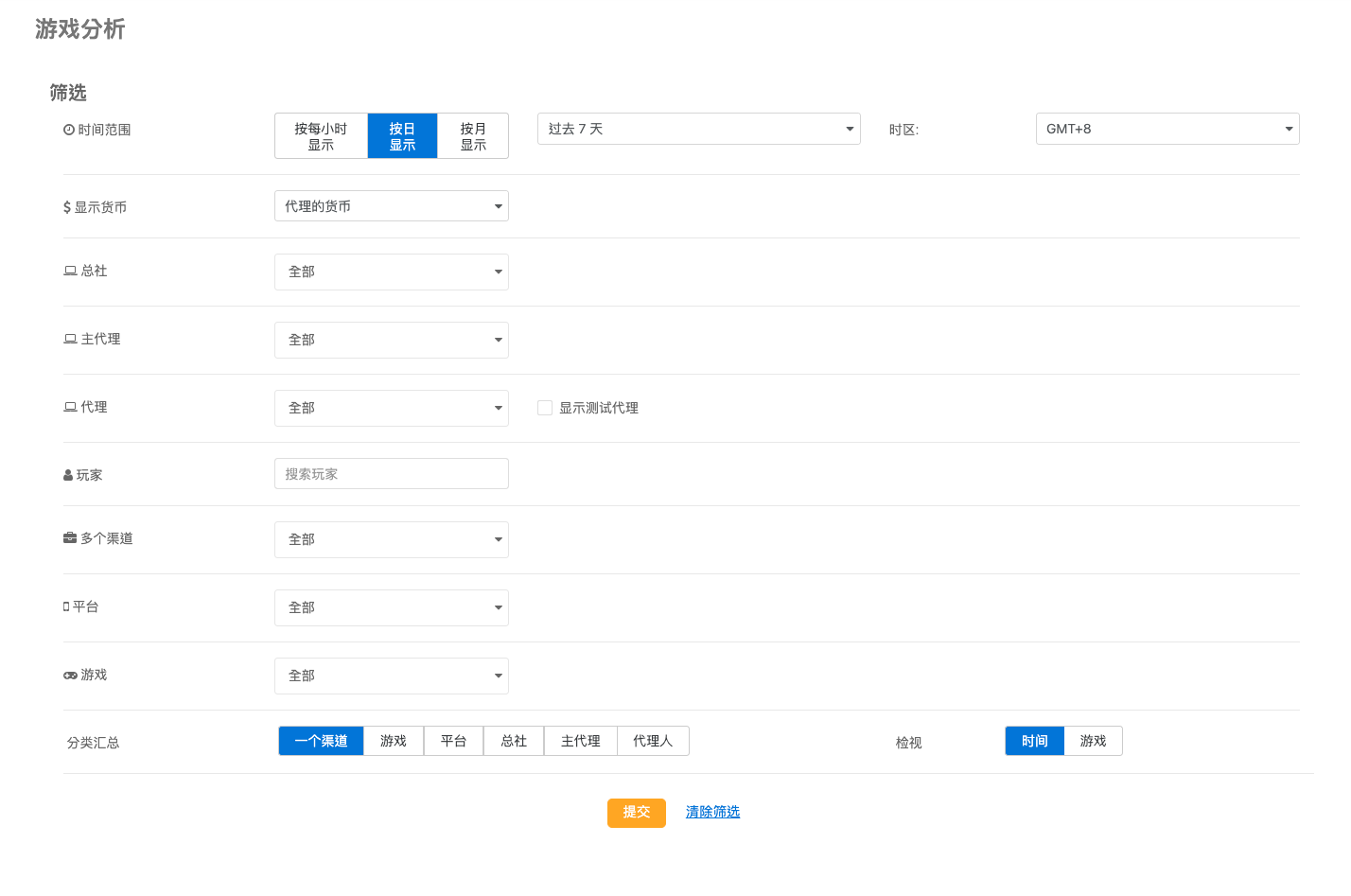This screenshot has width=1351, height=896.
Task: Click the dollar icon beside 显示货币
Action: pos(67,207)
